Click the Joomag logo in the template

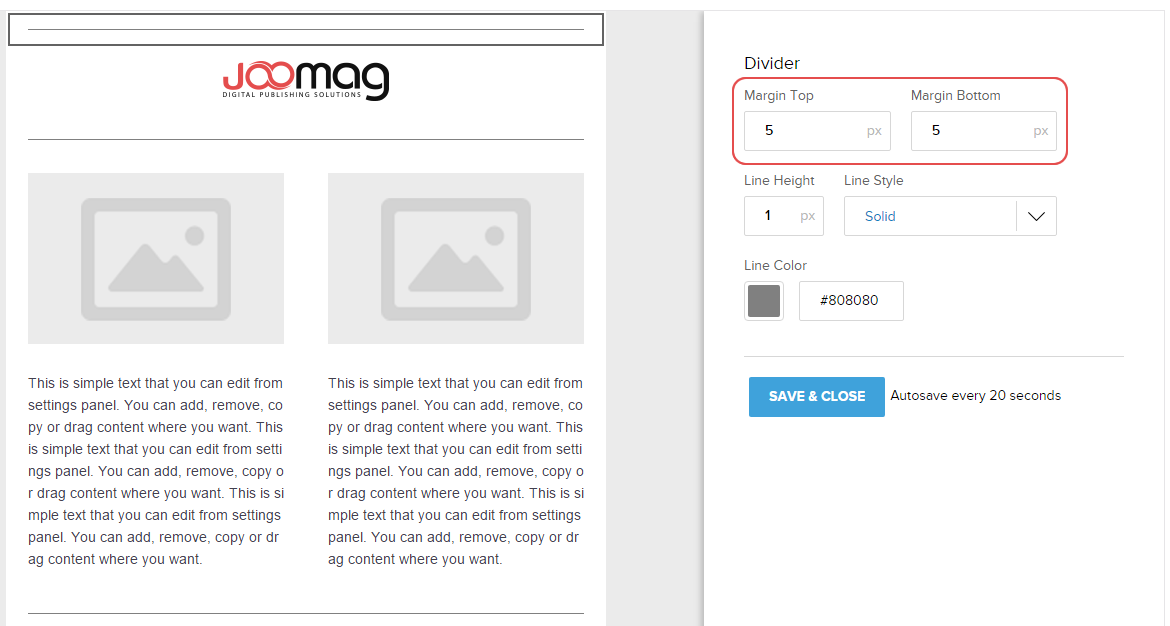click(305, 80)
